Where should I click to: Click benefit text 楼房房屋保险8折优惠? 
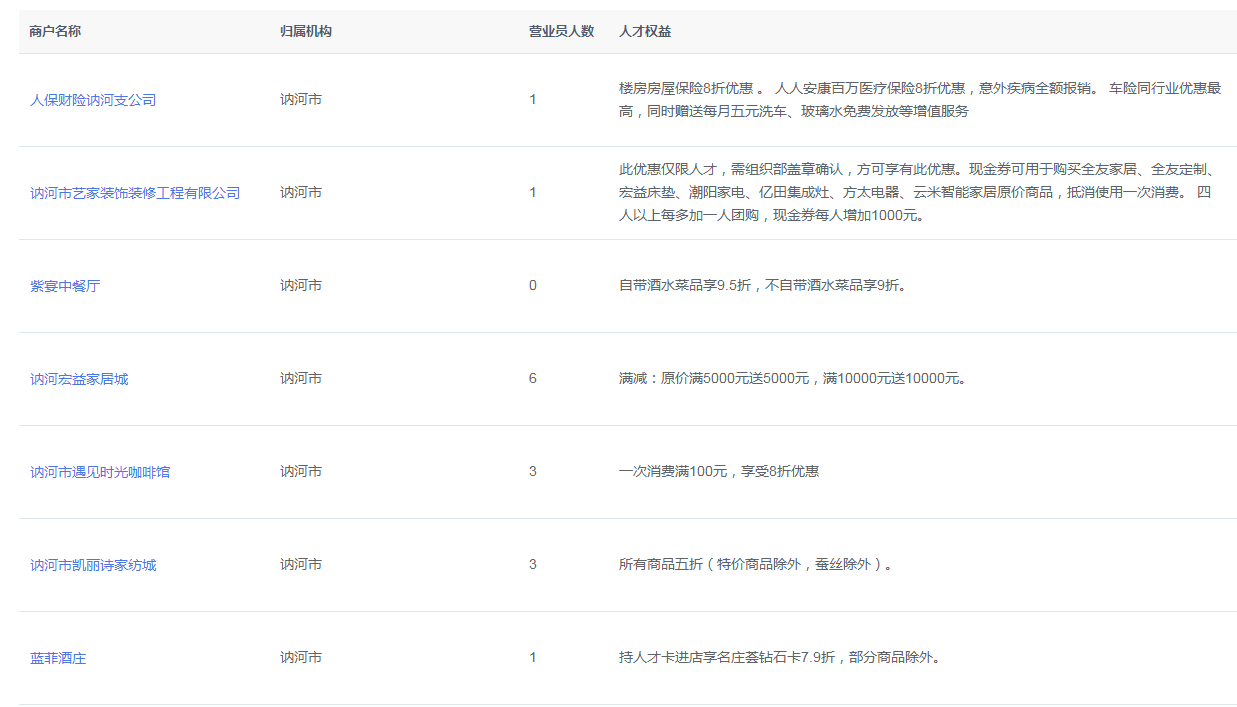686,88
